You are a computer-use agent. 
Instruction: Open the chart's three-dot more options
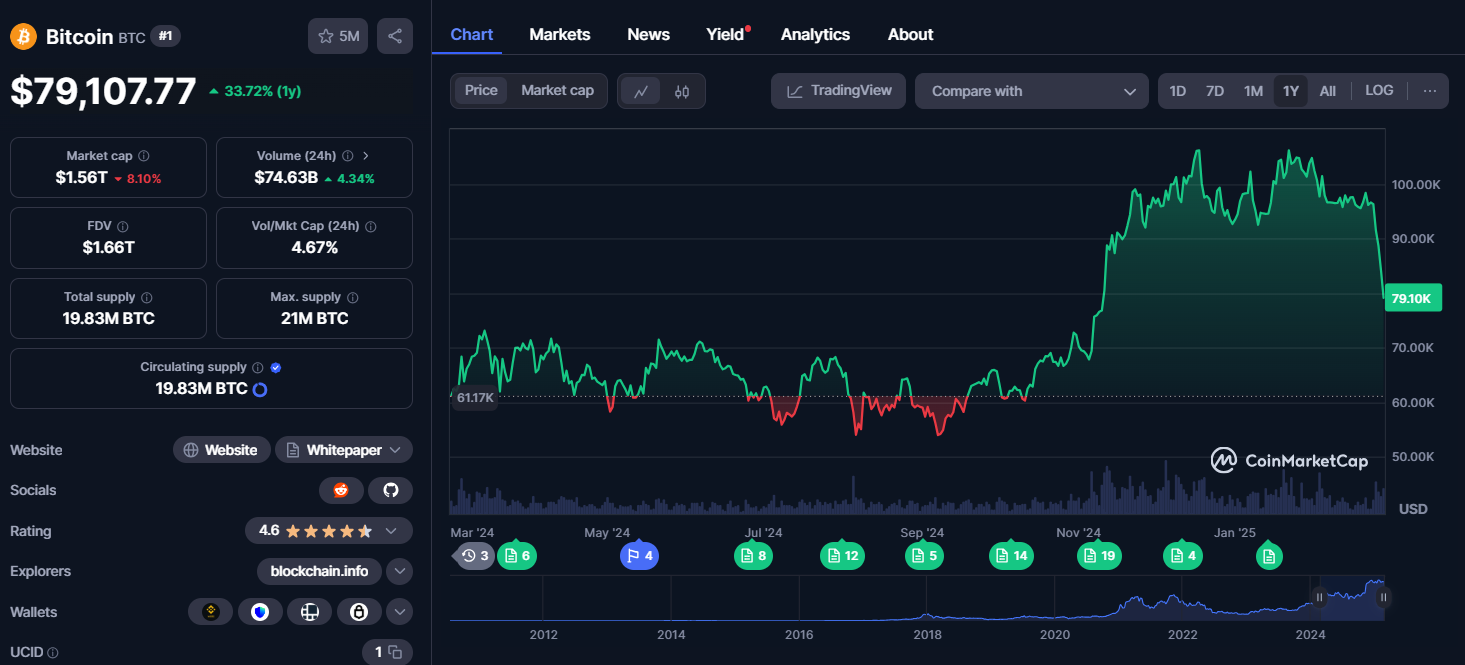[1430, 91]
